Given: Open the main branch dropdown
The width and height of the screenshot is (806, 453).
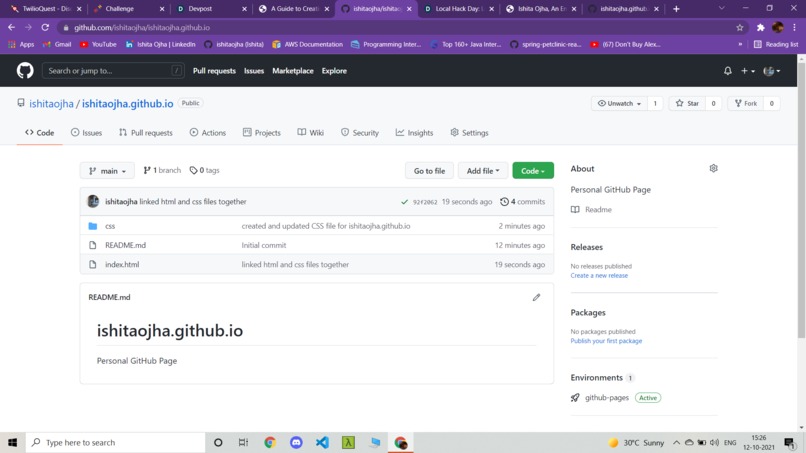Looking at the screenshot, I should [107, 171].
